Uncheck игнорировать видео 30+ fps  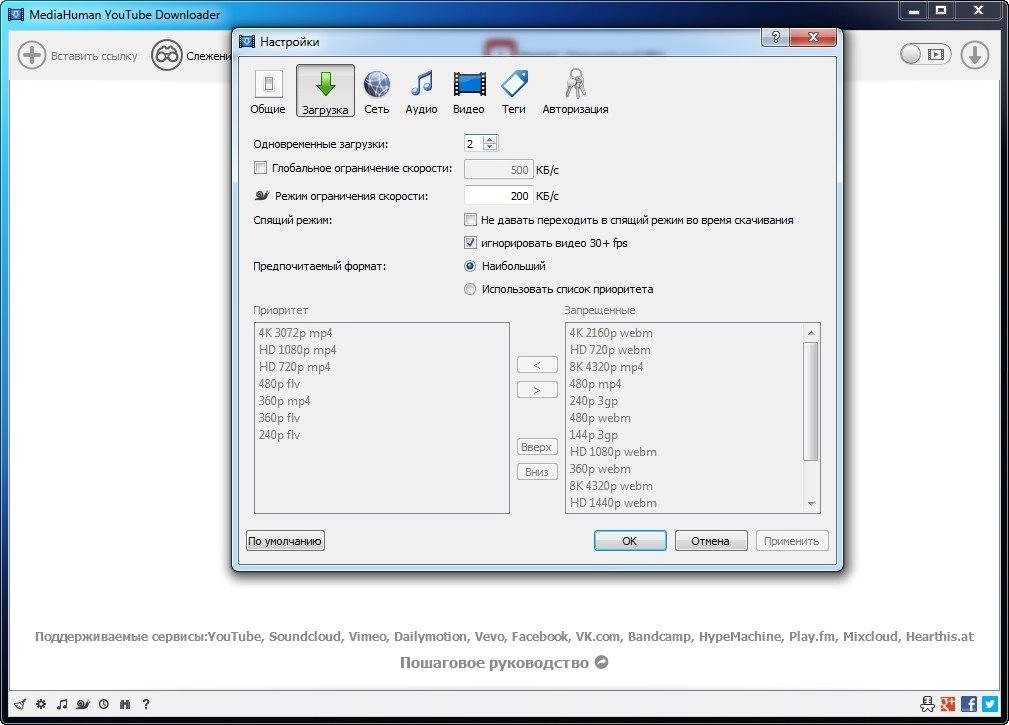470,243
